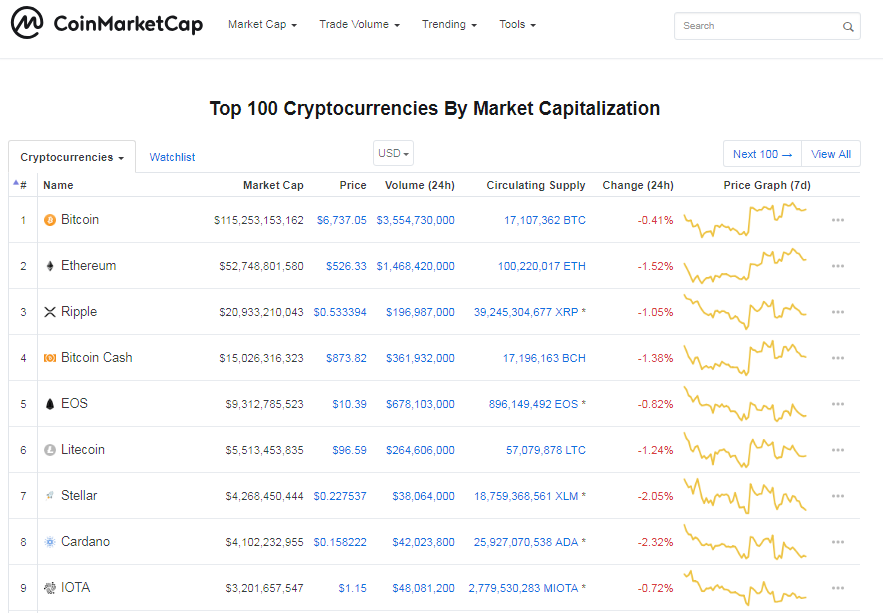This screenshot has width=883, height=613.
Task: Expand the Market Cap menu
Action: (x=262, y=24)
